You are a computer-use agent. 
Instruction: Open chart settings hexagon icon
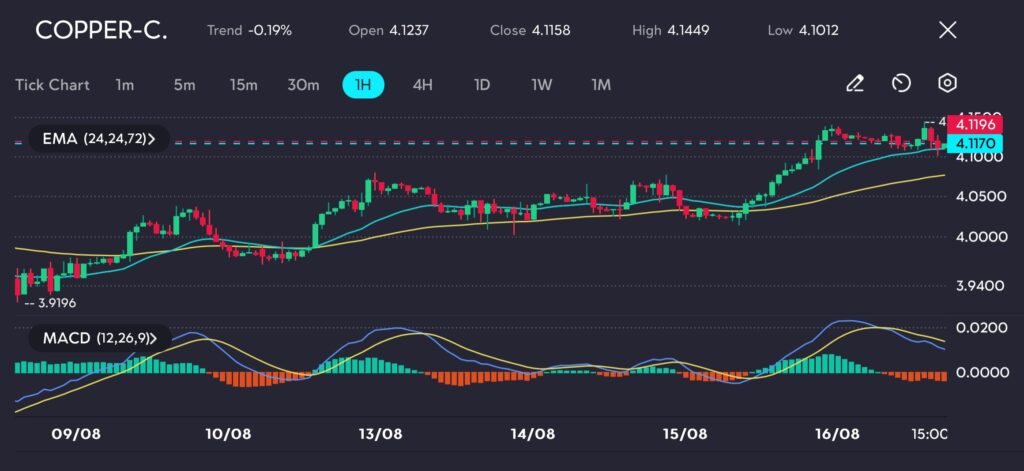pos(948,84)
